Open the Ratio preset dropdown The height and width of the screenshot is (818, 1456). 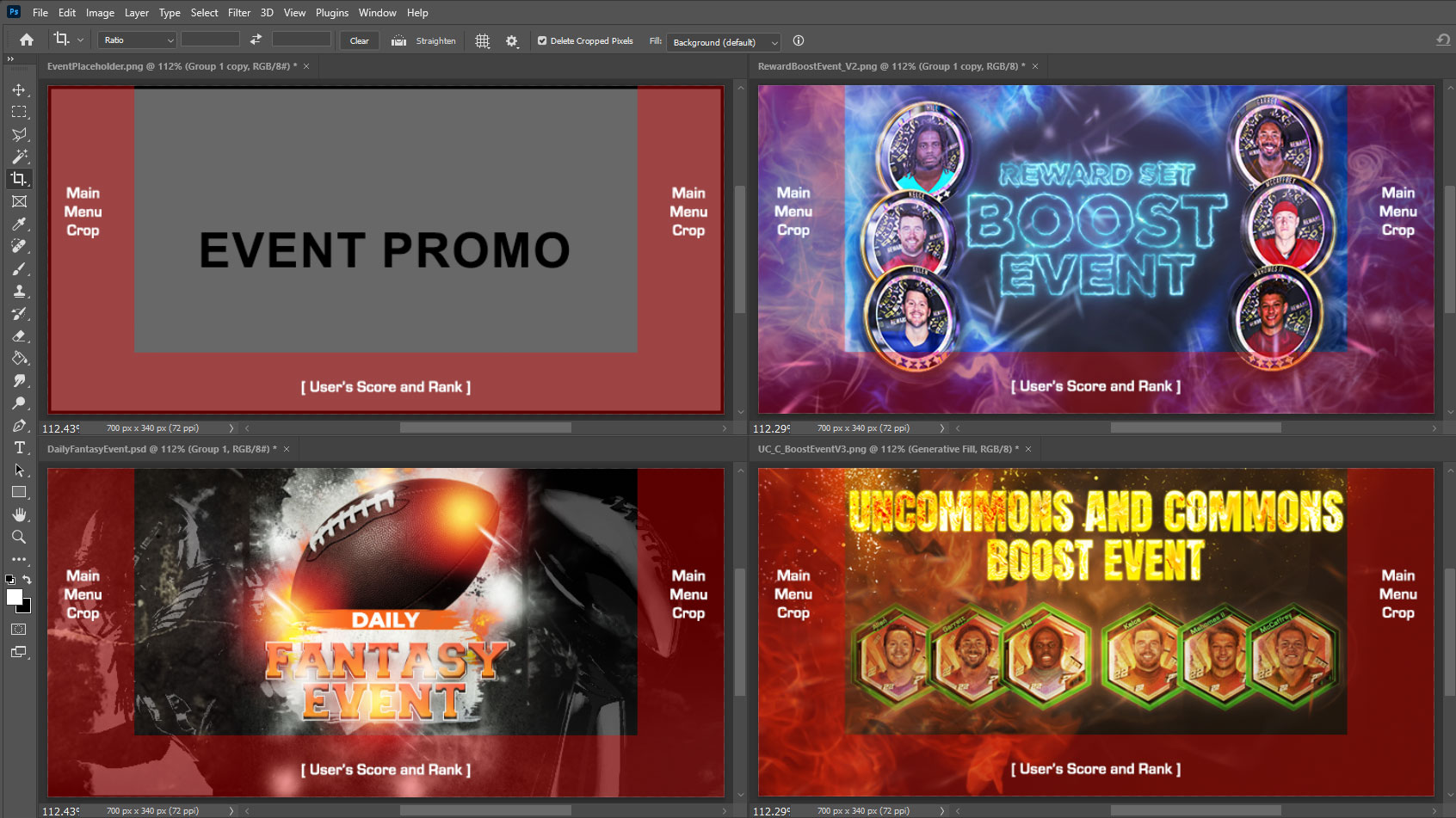coord(138,40)
